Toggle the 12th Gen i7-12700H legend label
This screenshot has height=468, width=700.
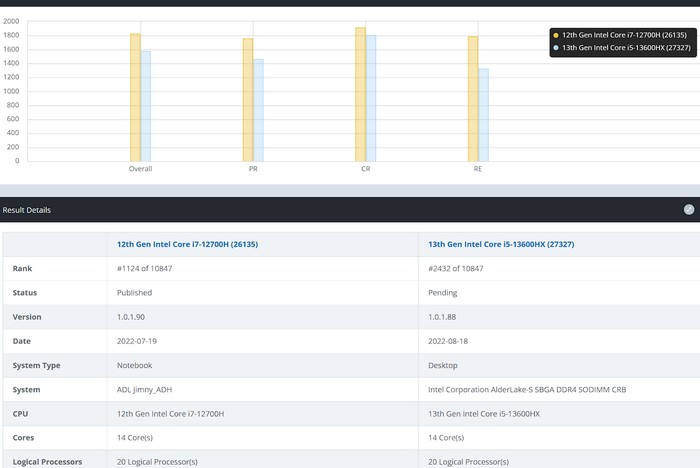click(625, 35)
